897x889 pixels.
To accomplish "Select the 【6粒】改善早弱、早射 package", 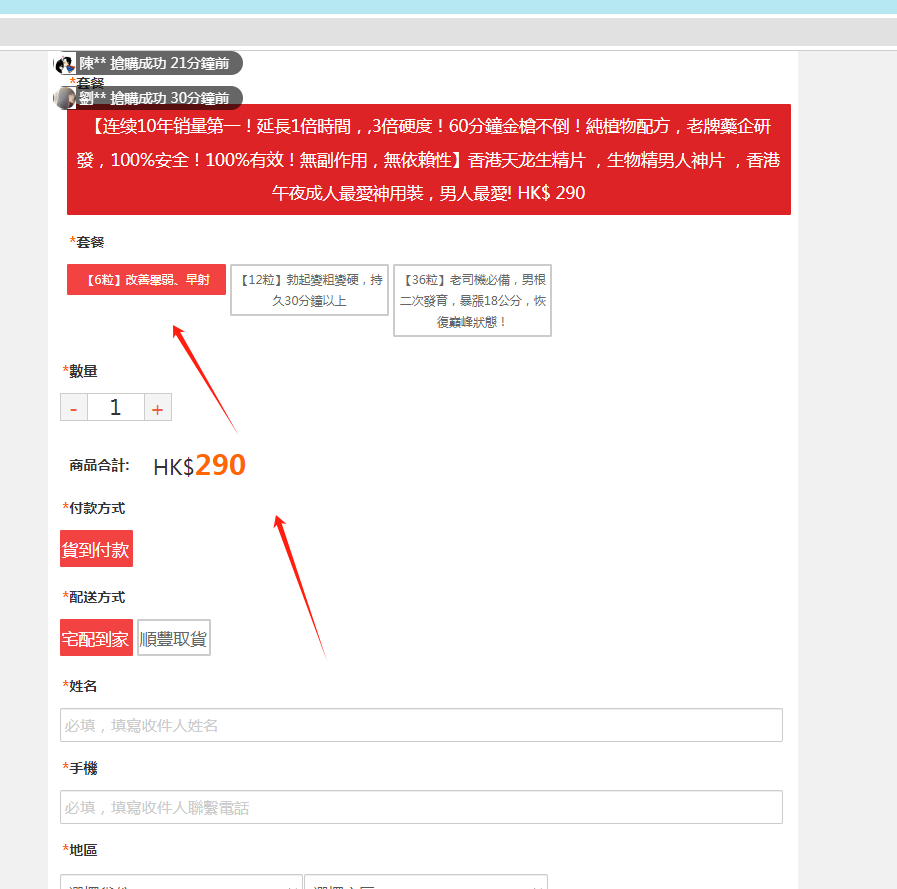I will click(x=146, y=280).
